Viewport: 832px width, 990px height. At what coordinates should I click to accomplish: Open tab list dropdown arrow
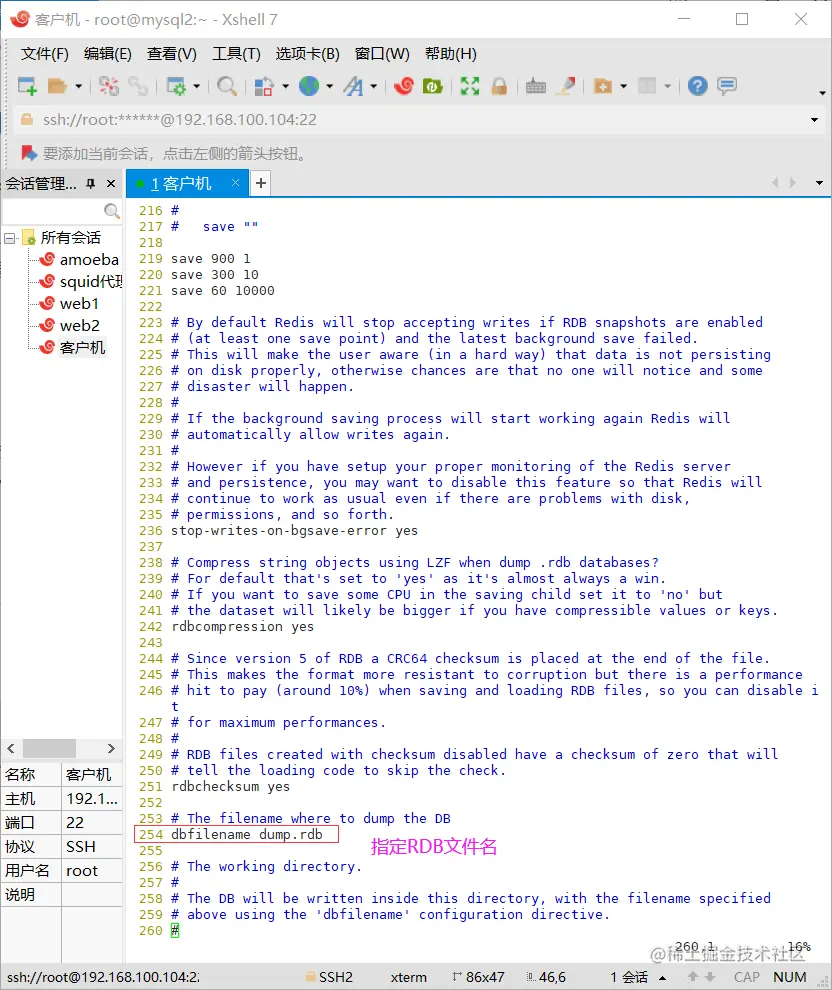(x=819, y=183)
